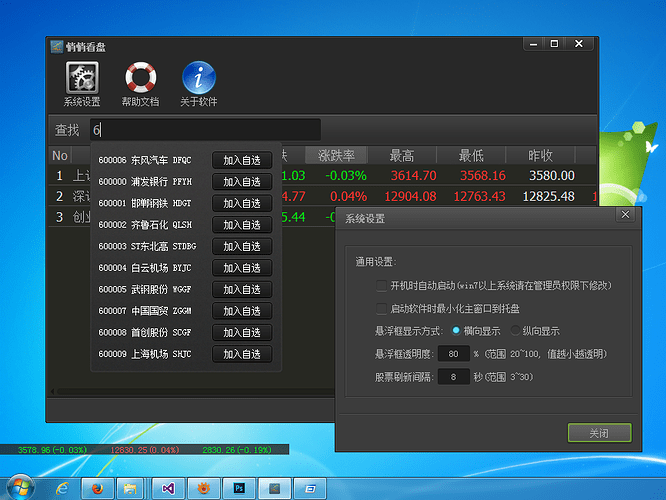This screenshot has width=666, height=500.
Task: Click the 悬浮框透明度 value field
Action: pyautogui.click(x=454, y=354)
